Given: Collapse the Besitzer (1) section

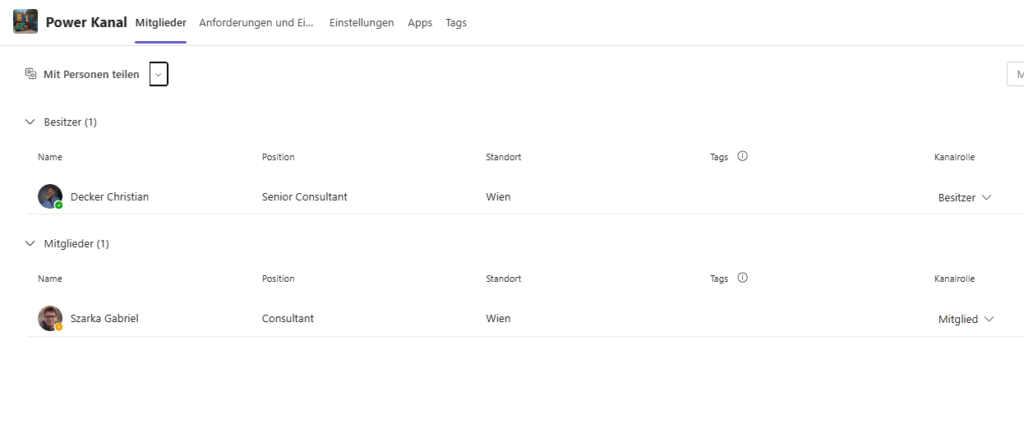Looking at the screenshot, I should click(x=29, y=122).
